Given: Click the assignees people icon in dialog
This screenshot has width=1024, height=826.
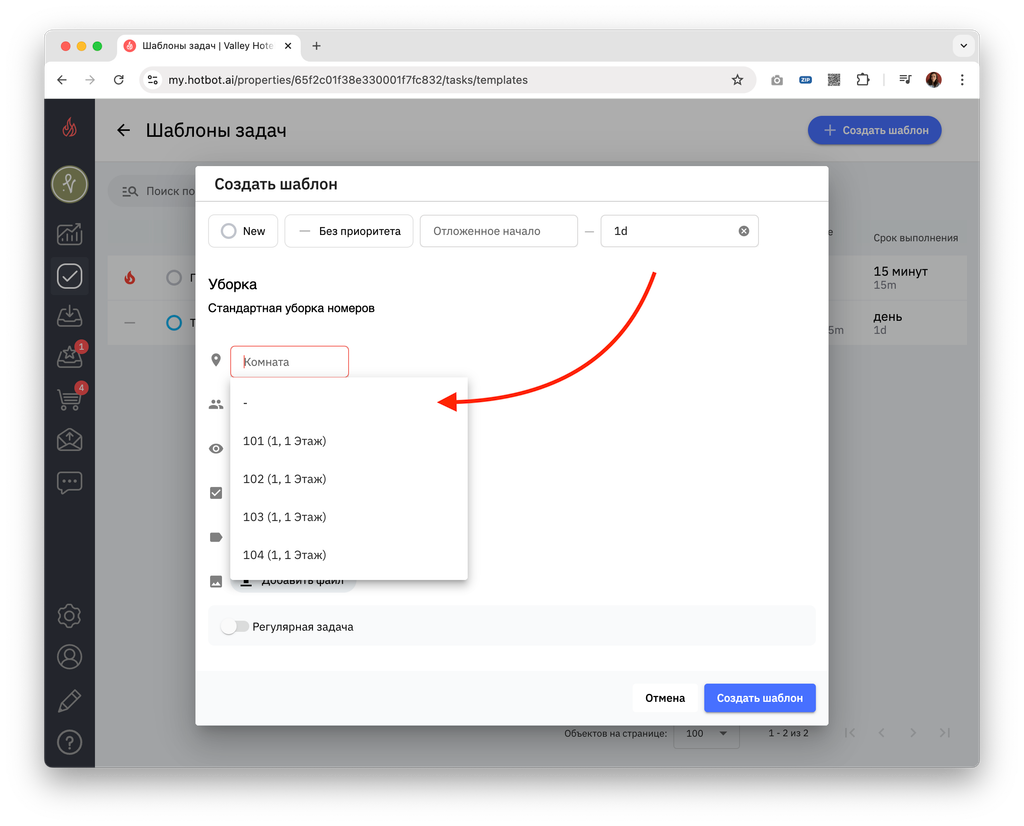Looking at the screenshot, I should pos(216,405).
